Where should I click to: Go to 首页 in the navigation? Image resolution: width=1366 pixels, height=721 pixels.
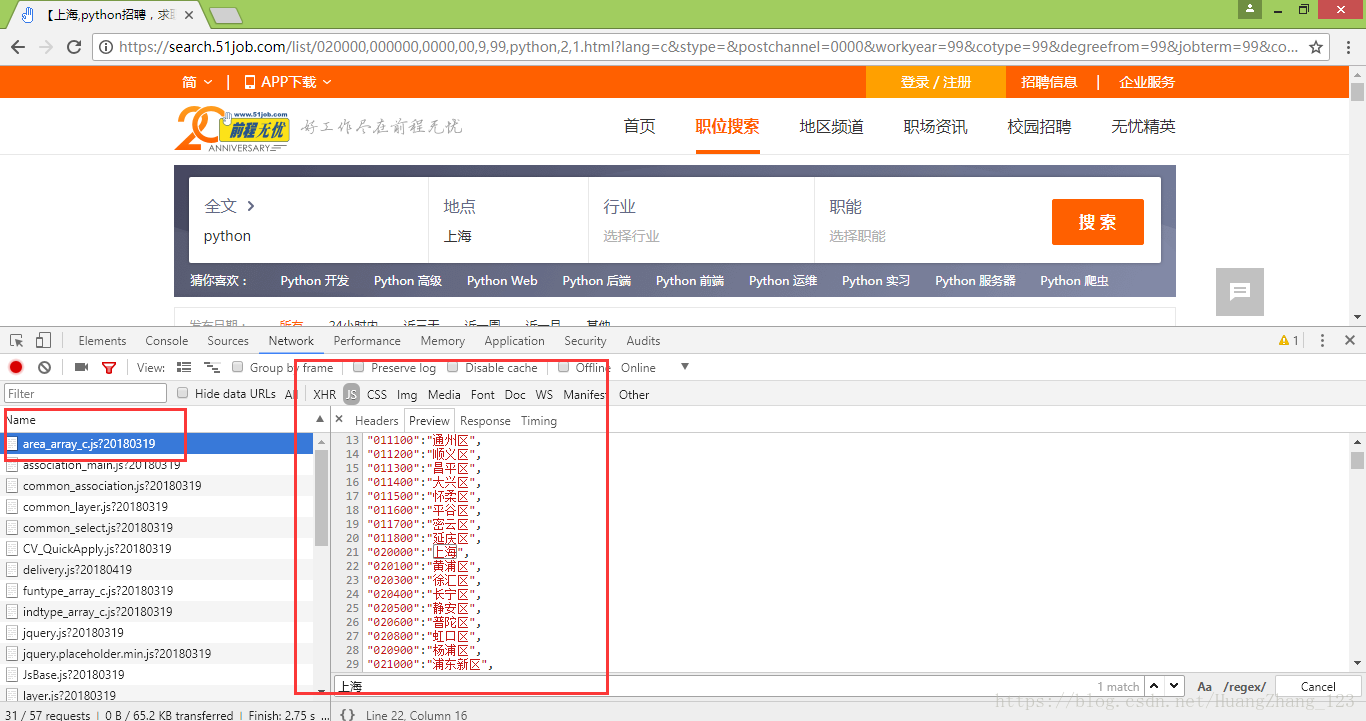639,127
